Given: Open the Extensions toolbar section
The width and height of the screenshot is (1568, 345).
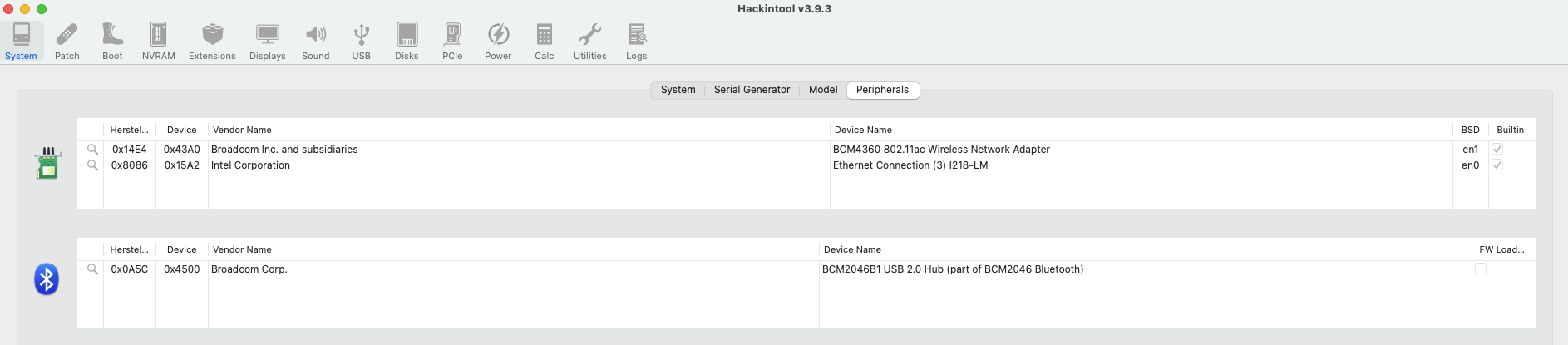Looking at the screenshot, I should point(212,41).
